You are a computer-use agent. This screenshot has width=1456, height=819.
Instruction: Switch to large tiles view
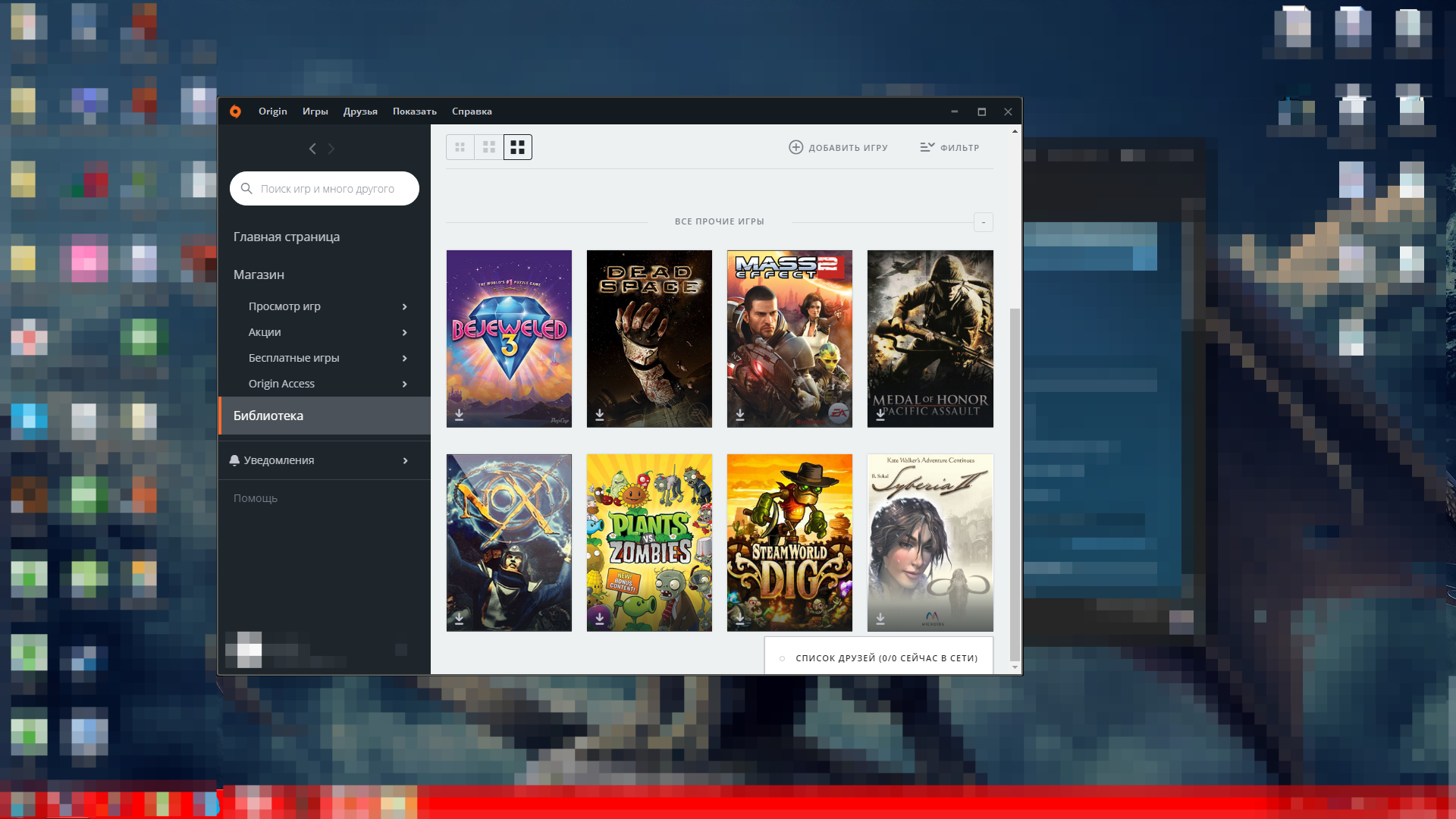pos(518,147)
